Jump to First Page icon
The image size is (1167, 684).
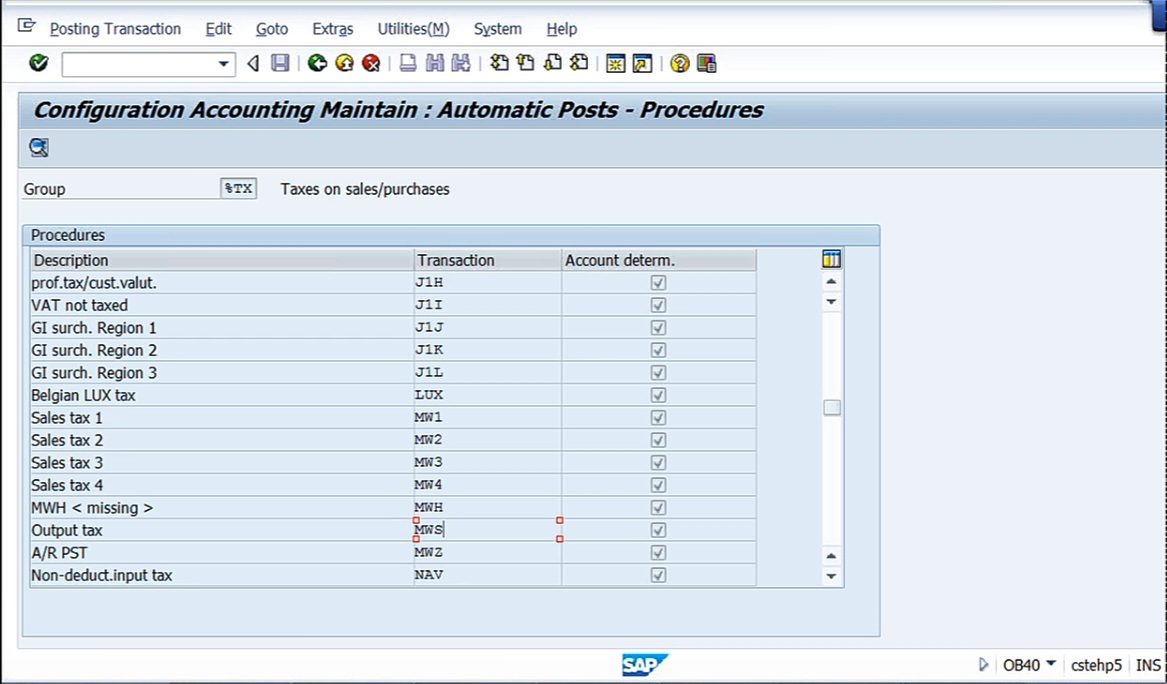tap(499, 63)
